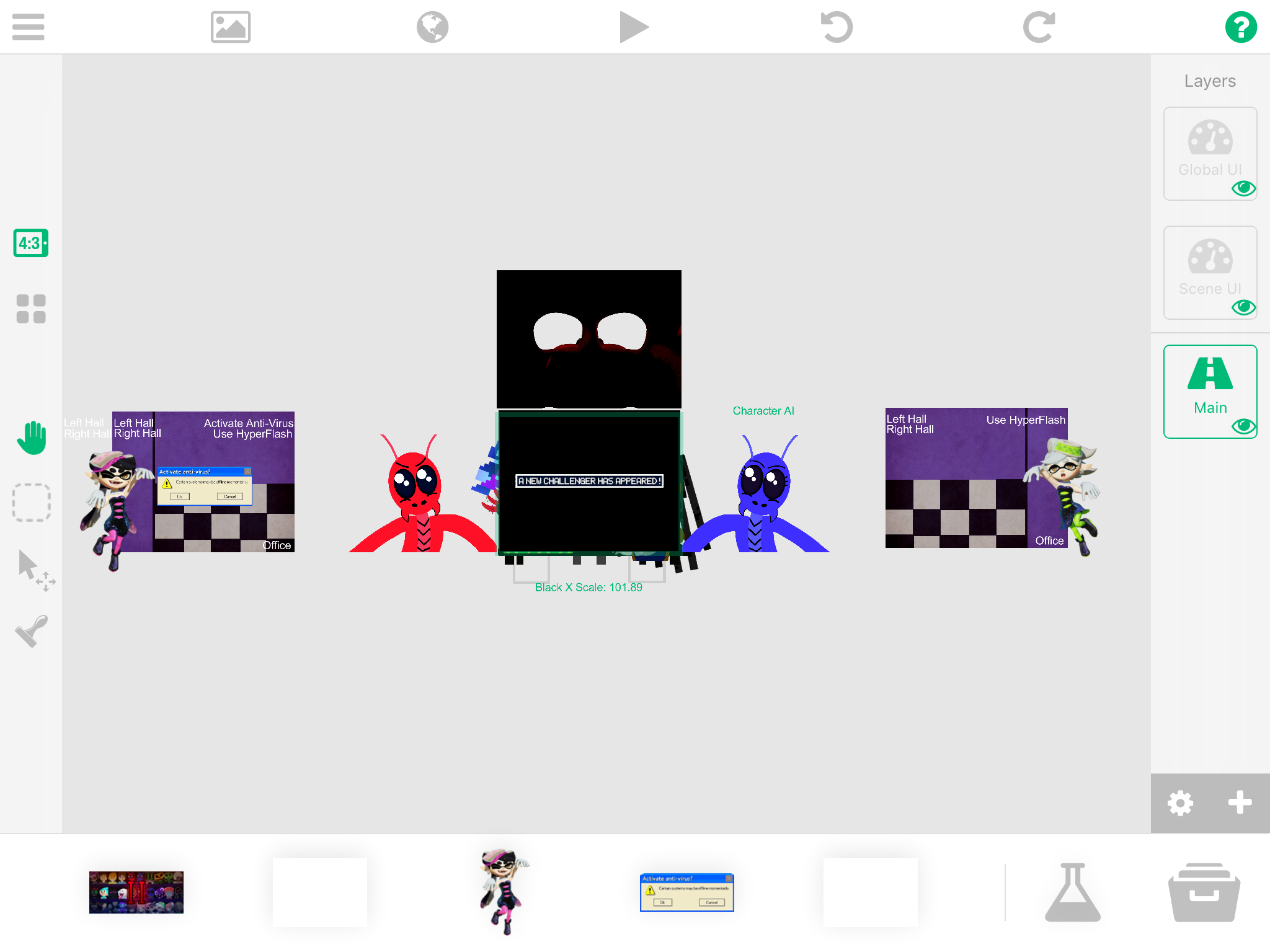The height and width of the screenshot is (952, 1270).
Task: Add a new layer with plus button
Action: pyautogui.click(x=1240, y=803)
